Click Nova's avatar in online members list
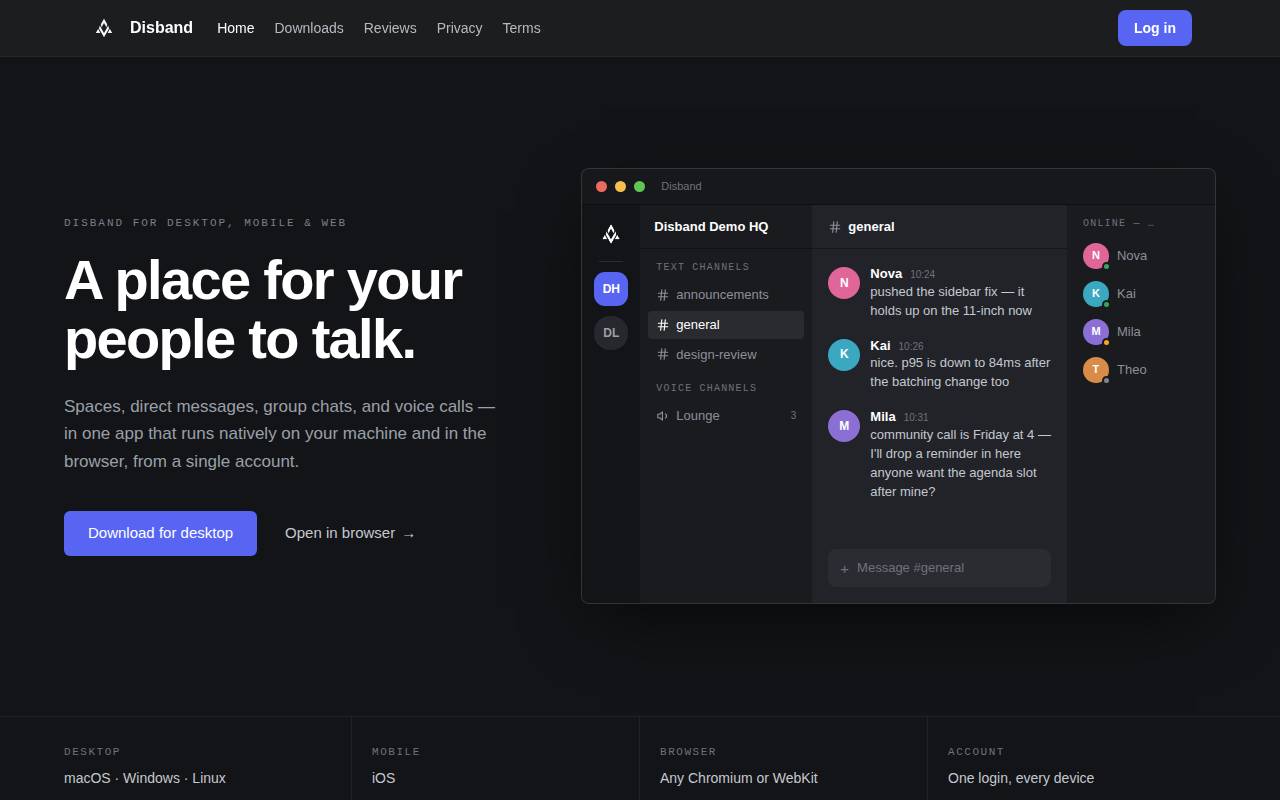The image size is (1280, 800). [1096, 256]
